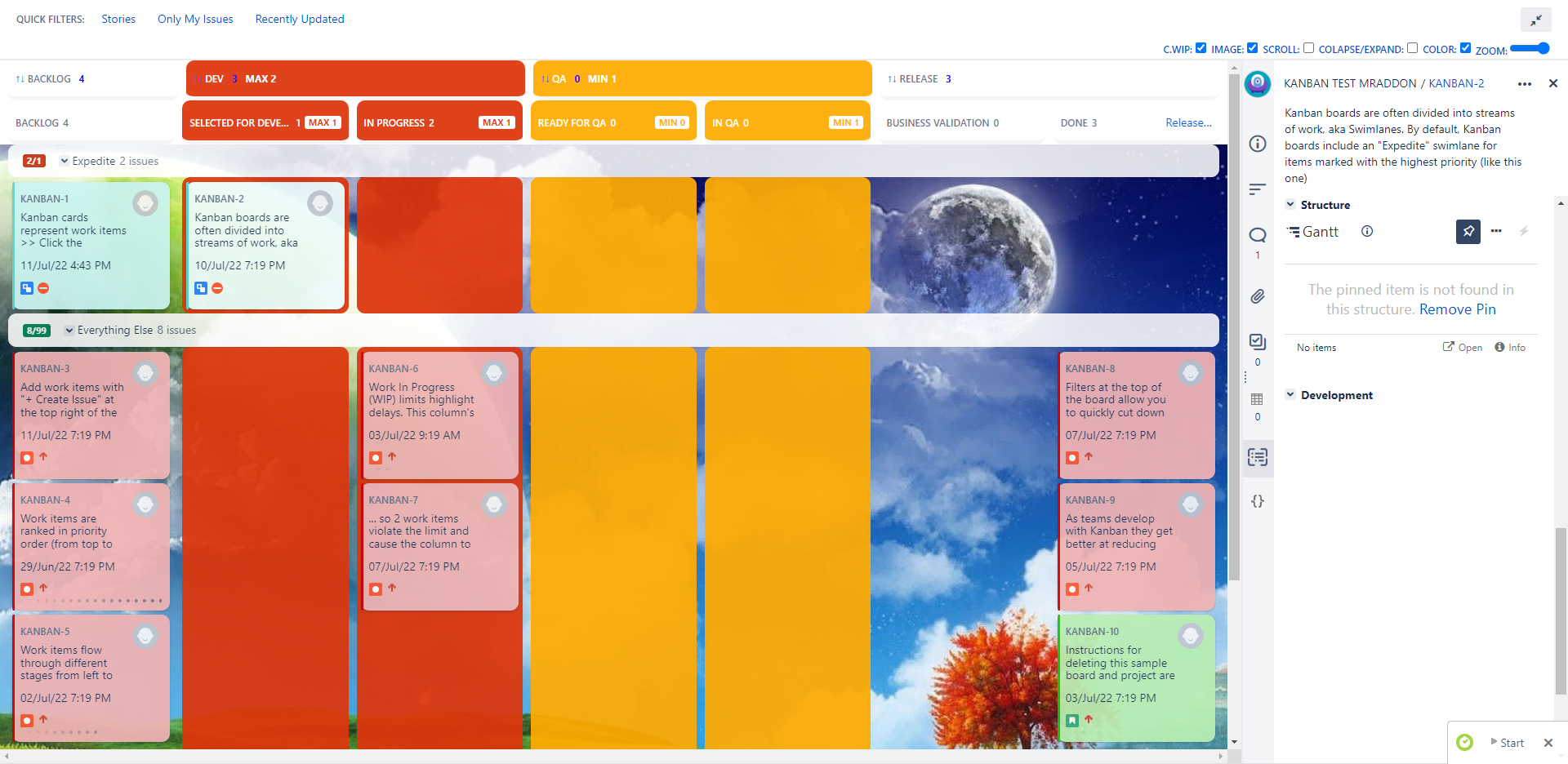Viewport: 1568px width, 764px height.
Task: Toggle the C.WIP checkbox
Action: point(1200,48)
